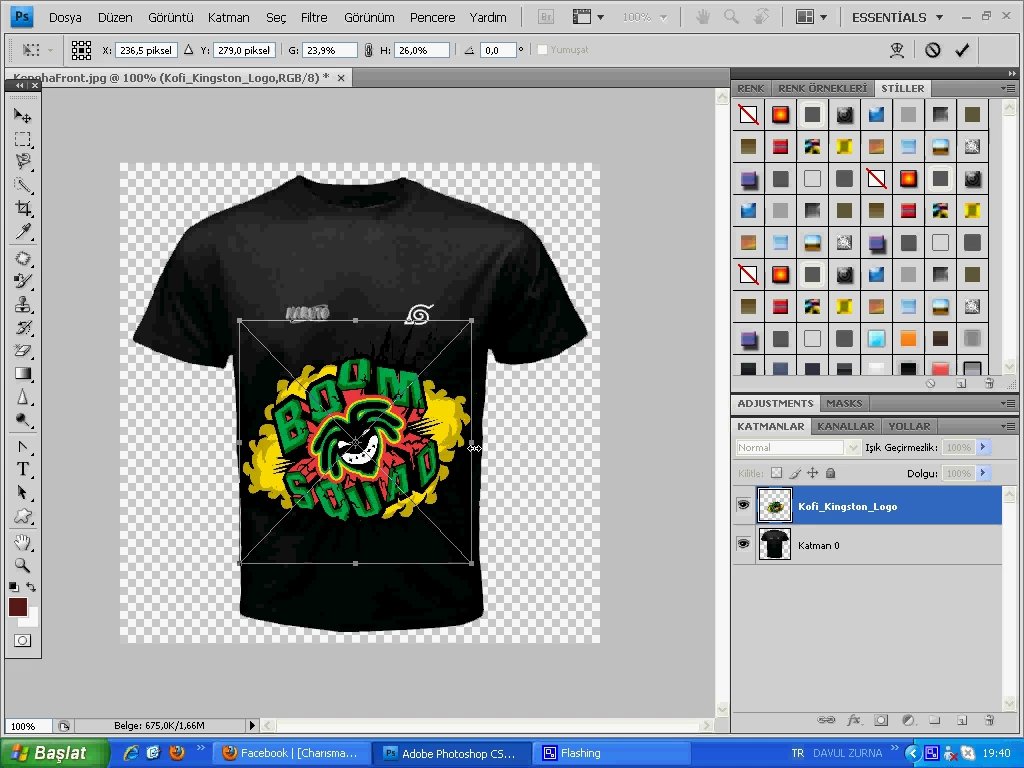Open the Başlat start button
1024x768 pixels.
(54, 753)
